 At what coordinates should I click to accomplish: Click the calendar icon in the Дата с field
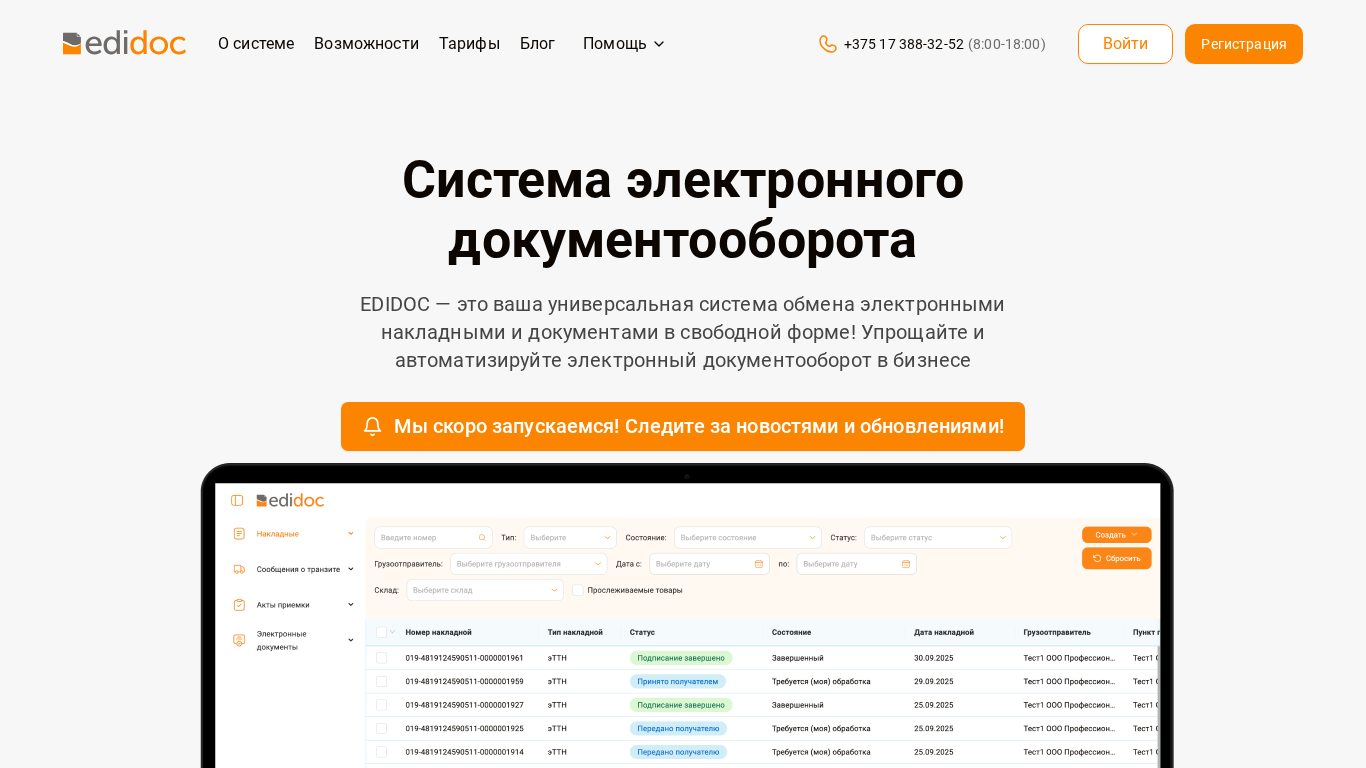[x=759, y=564]
